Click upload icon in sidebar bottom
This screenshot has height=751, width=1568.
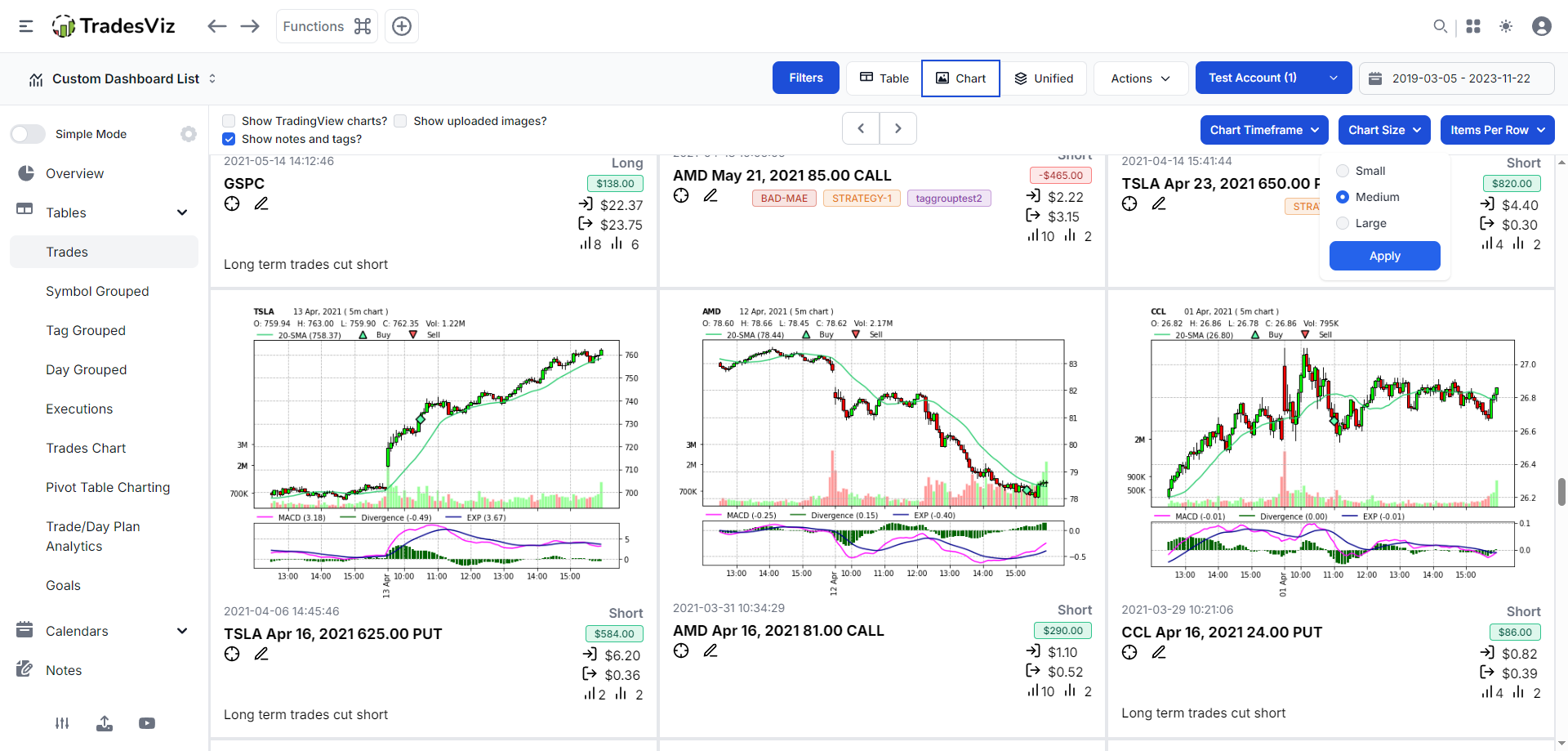tap(105, 723)
